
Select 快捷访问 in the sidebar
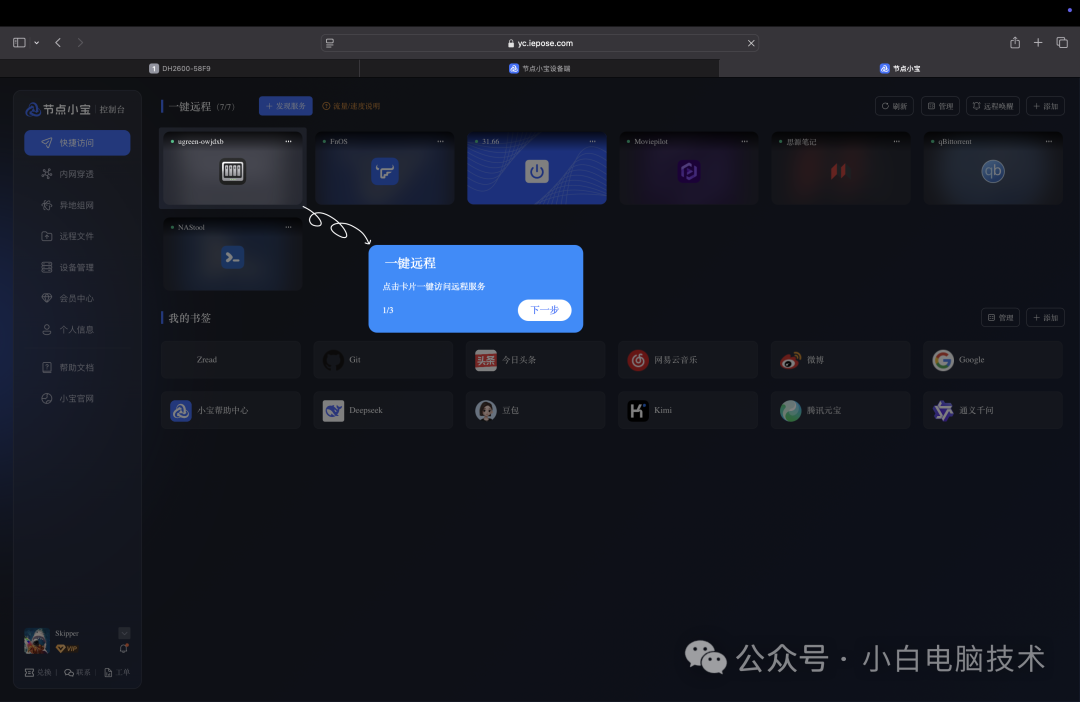coord(77,143)
